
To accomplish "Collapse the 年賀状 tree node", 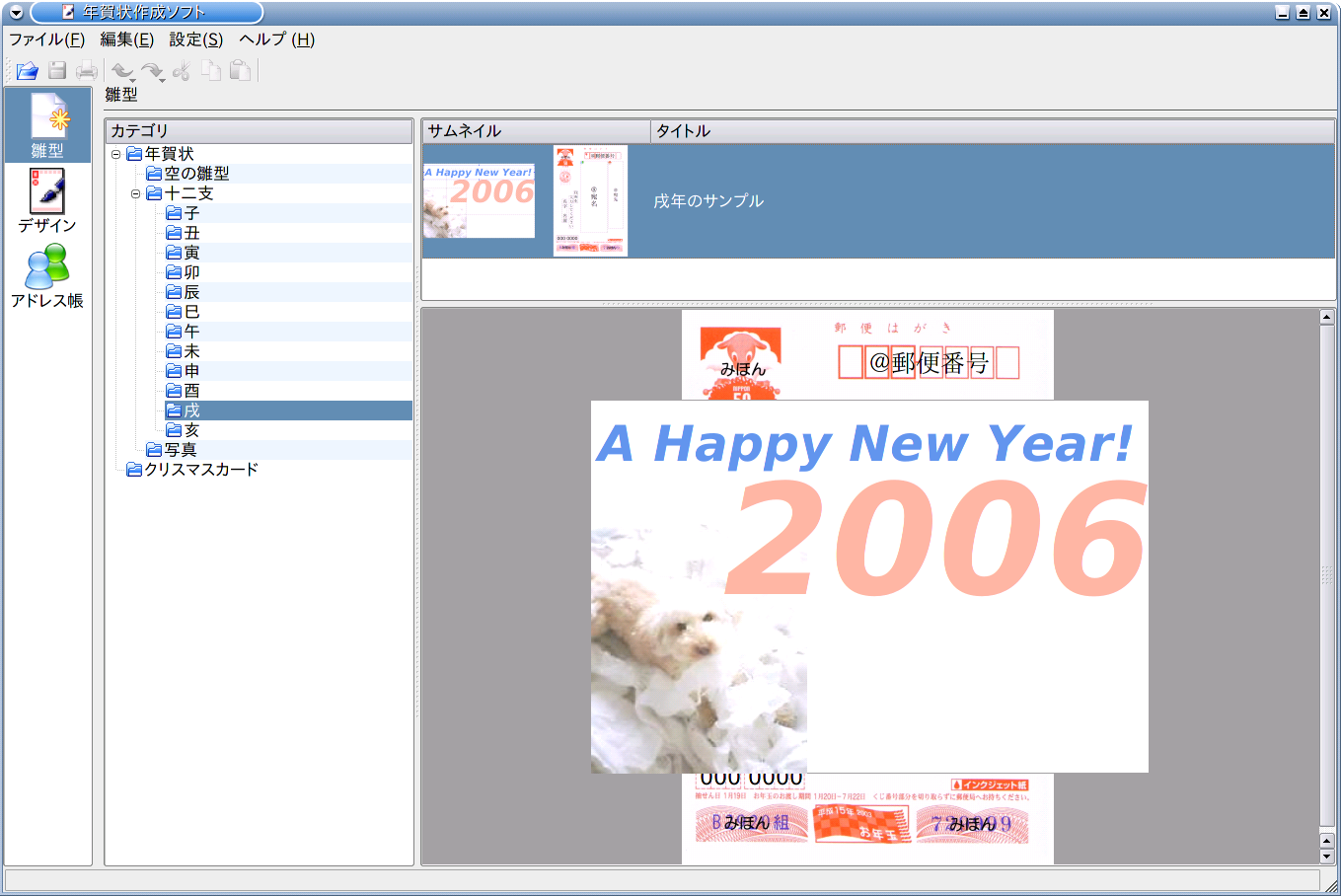I will [115, 154].
